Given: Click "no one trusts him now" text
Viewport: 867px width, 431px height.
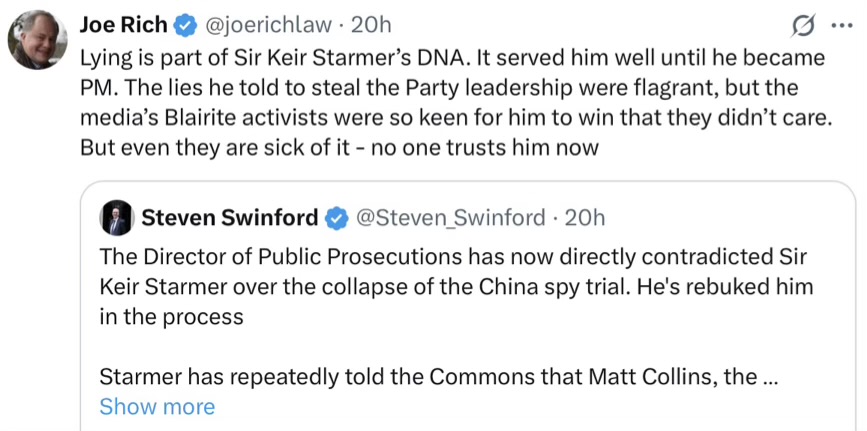Looking at the screenshot, I should click(486, 147).
